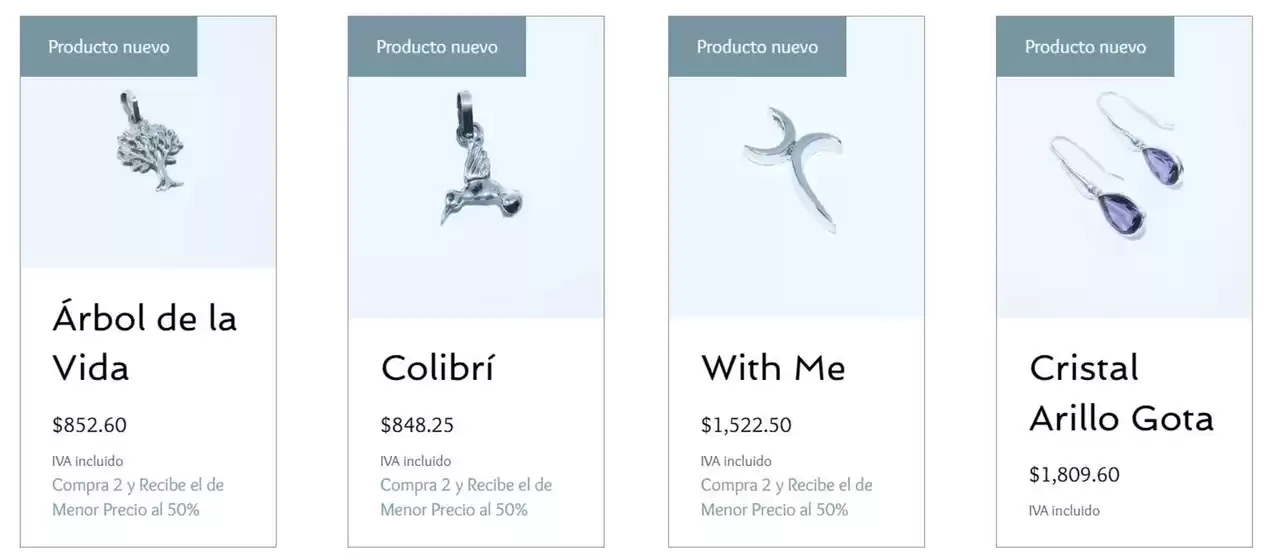This screenshot has height=560, width=1271.
Task: Click the Árbol de la Vida title
Action: pyautogui.click(x=144, y=343)
